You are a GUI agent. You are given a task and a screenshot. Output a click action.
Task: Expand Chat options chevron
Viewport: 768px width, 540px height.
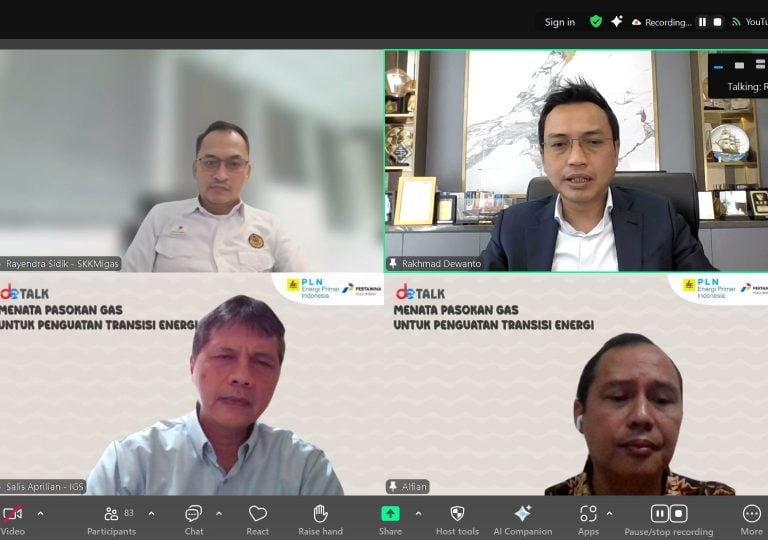[219, 514]
